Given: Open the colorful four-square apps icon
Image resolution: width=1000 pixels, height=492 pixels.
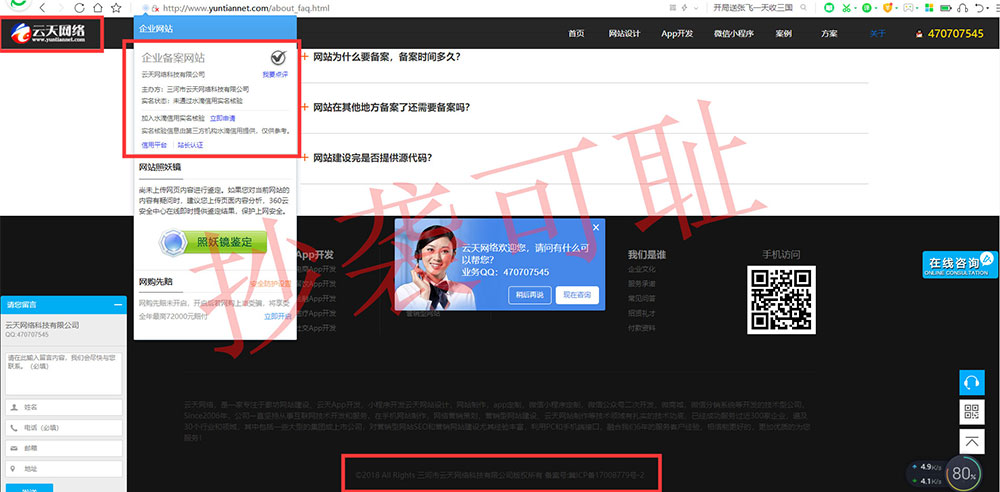Looking at the screenshot, I should (929, 8).
